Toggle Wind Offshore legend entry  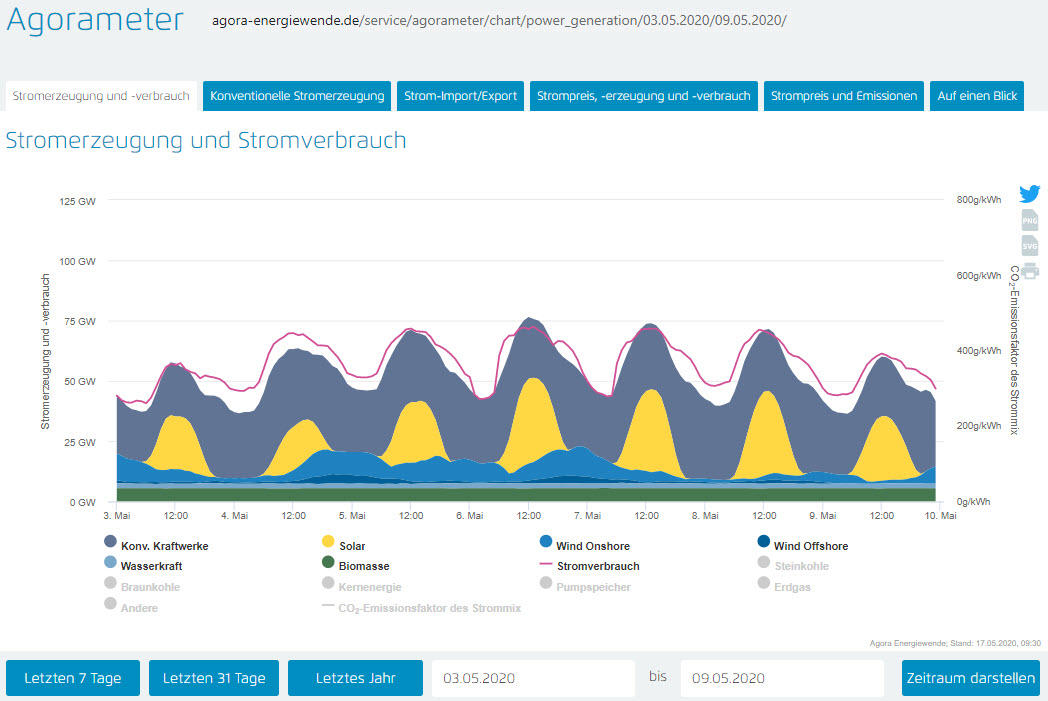pos(801,546)
